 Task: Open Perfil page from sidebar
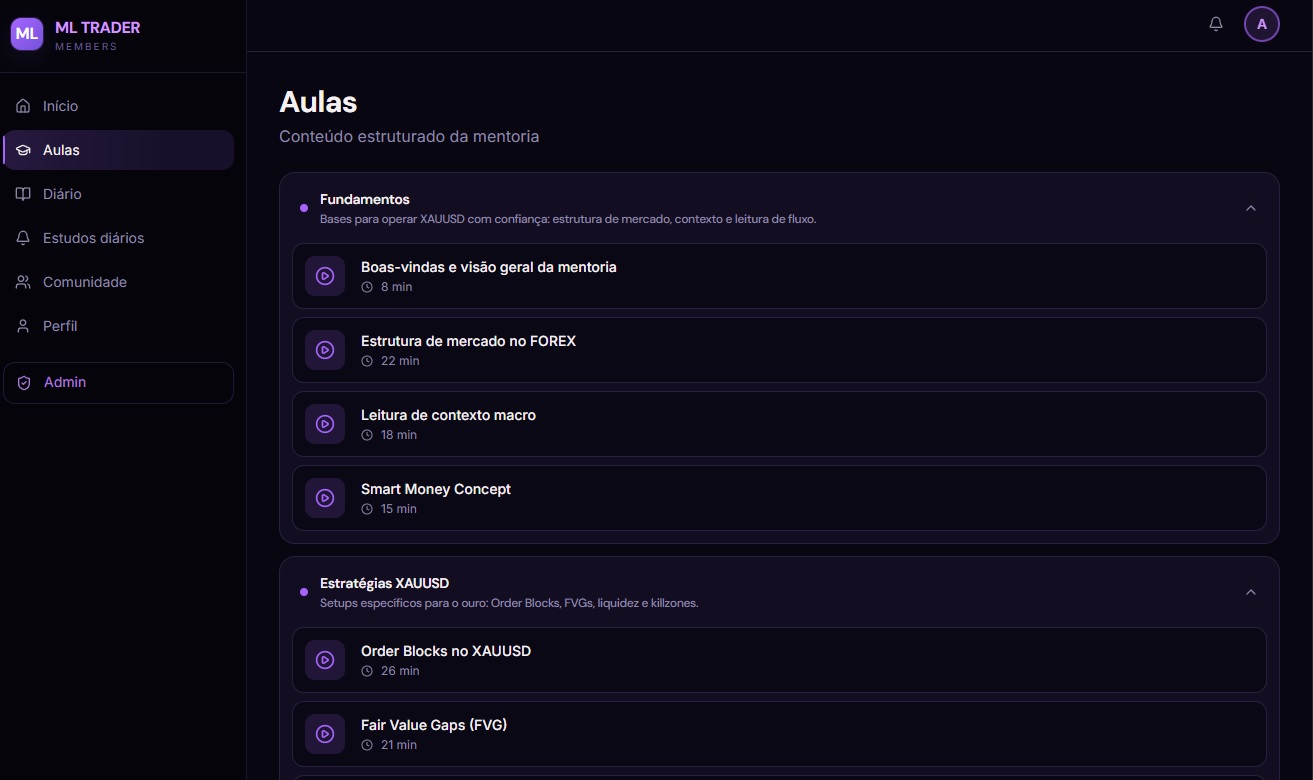pyautogui.click(x=118, y=326)
